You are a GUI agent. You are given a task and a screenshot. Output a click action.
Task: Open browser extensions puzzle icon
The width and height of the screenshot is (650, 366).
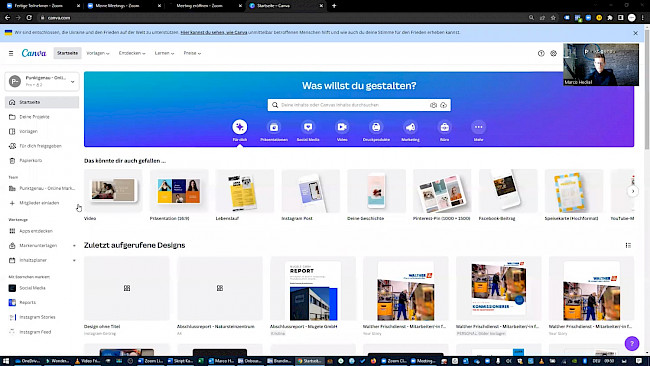610,17
